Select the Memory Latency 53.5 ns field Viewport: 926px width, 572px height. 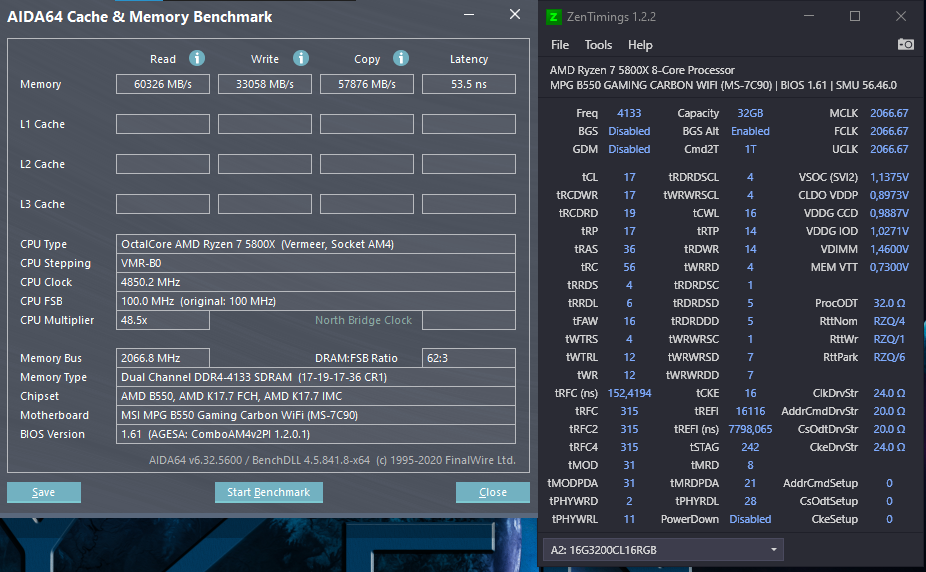pos(469,84)
